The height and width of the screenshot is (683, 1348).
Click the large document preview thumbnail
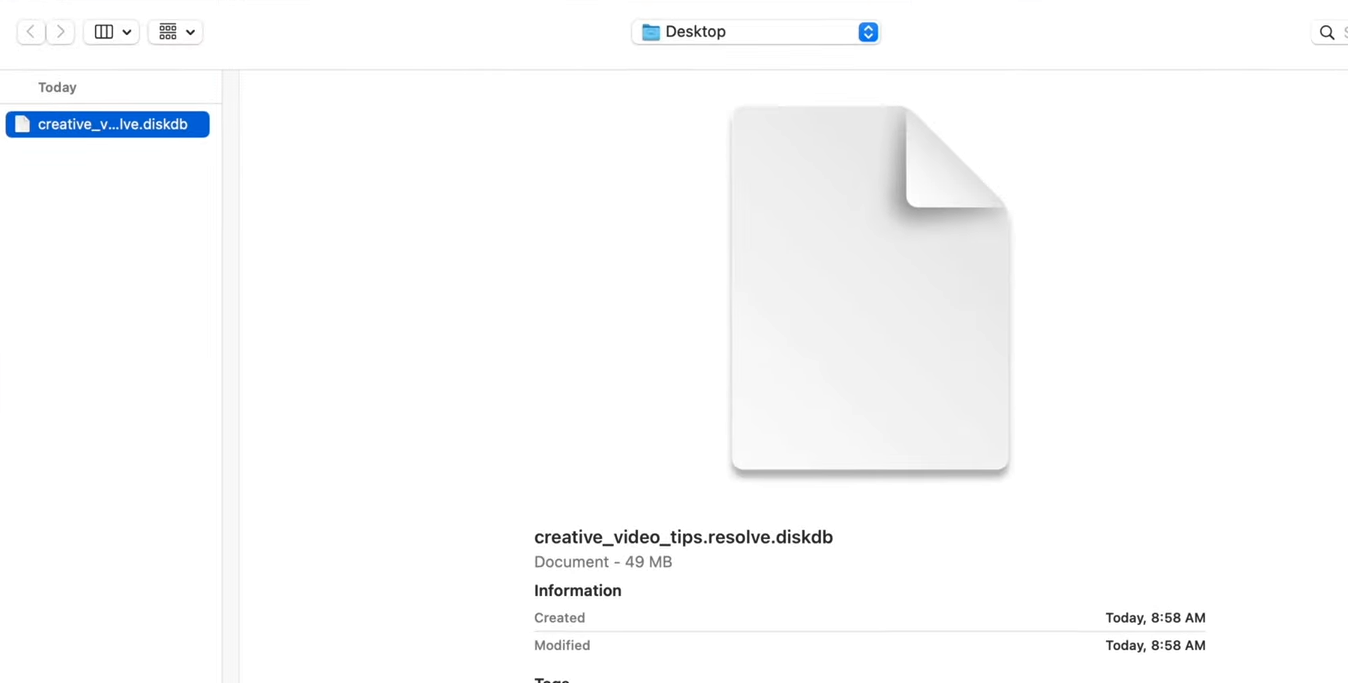870,288
